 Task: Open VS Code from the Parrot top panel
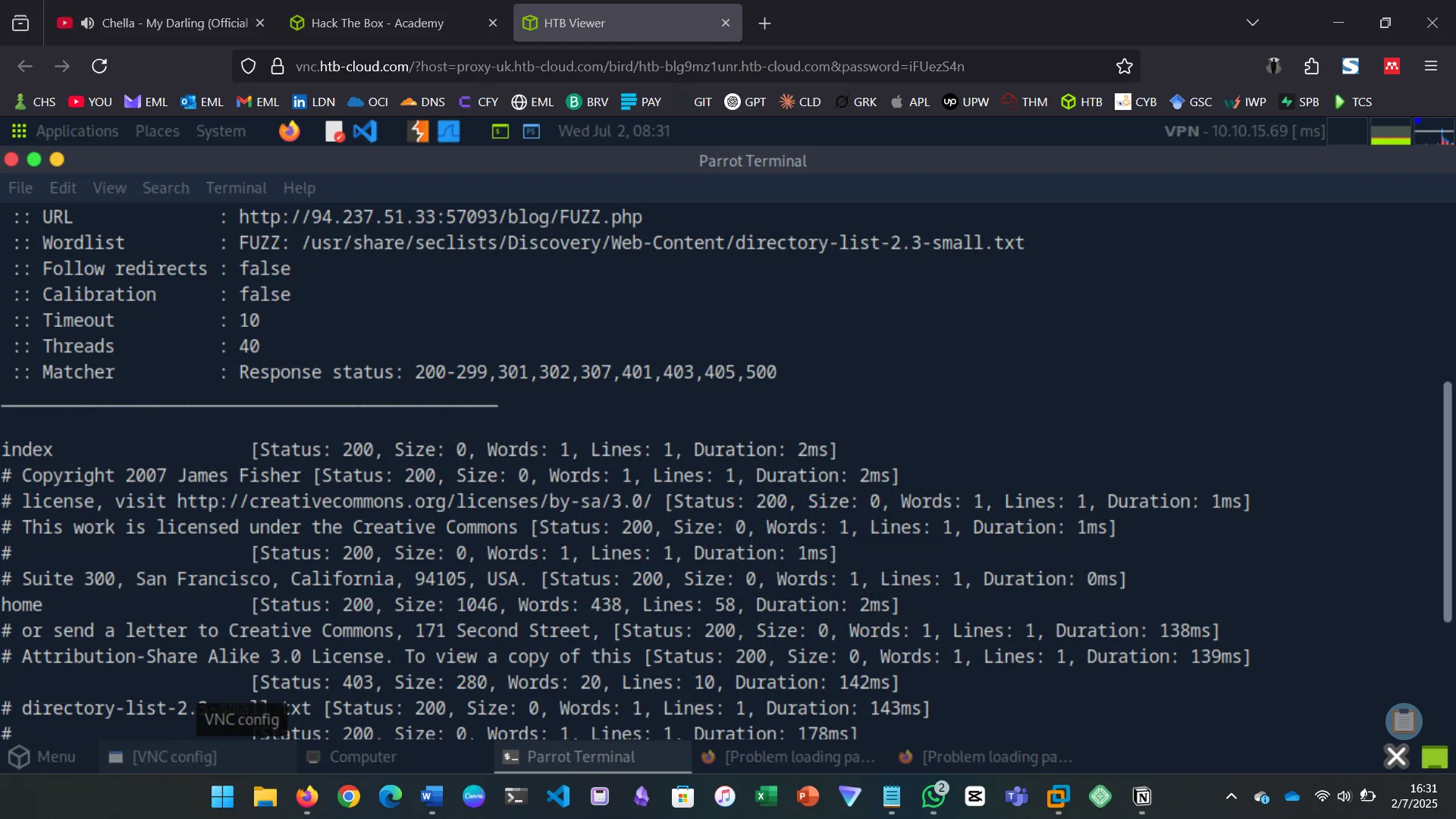pyautogui.click(x=365, y=130)
